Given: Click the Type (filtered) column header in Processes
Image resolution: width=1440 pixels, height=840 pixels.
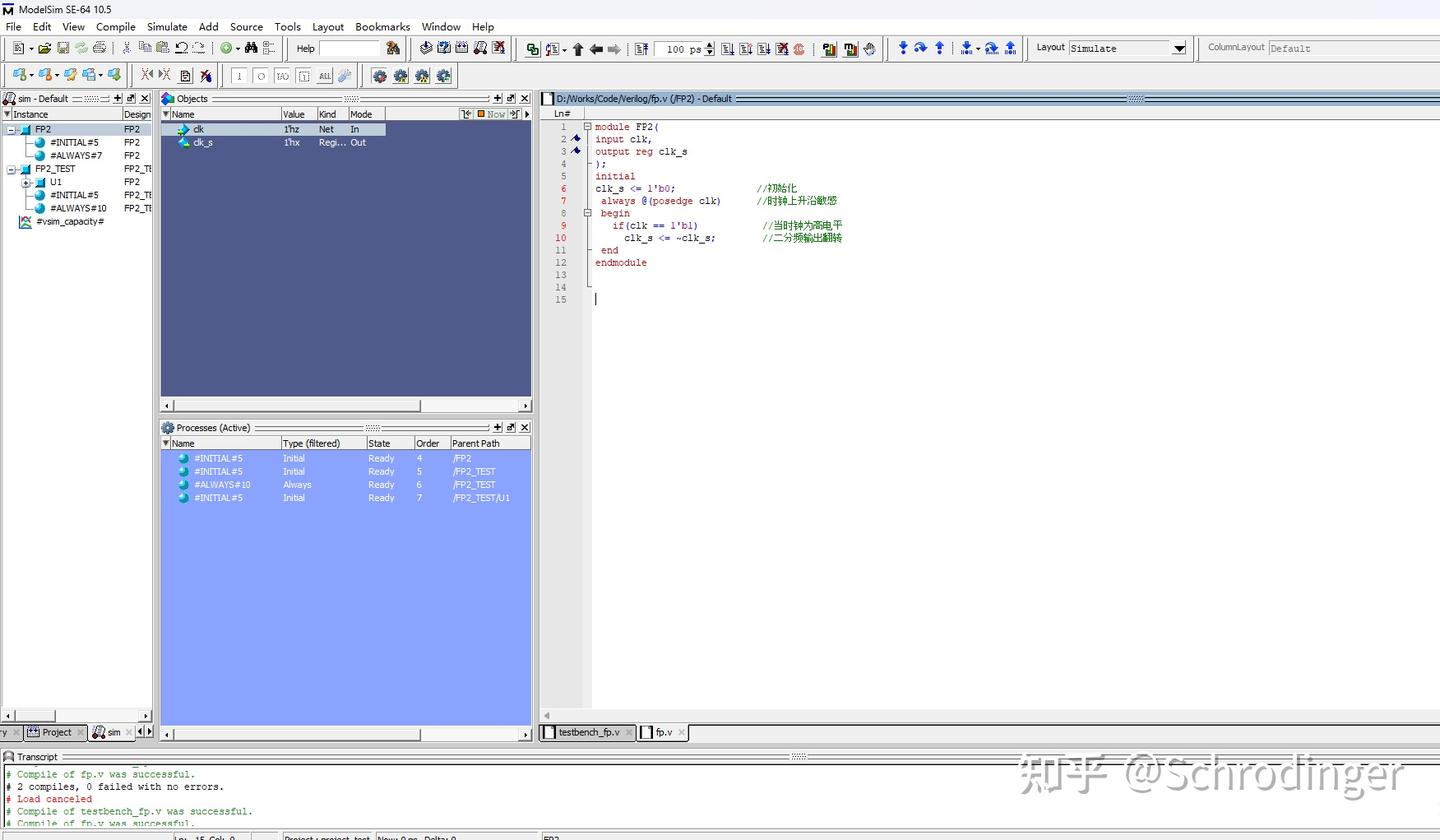Looking at the screenshot, I should tap(323, 443).
